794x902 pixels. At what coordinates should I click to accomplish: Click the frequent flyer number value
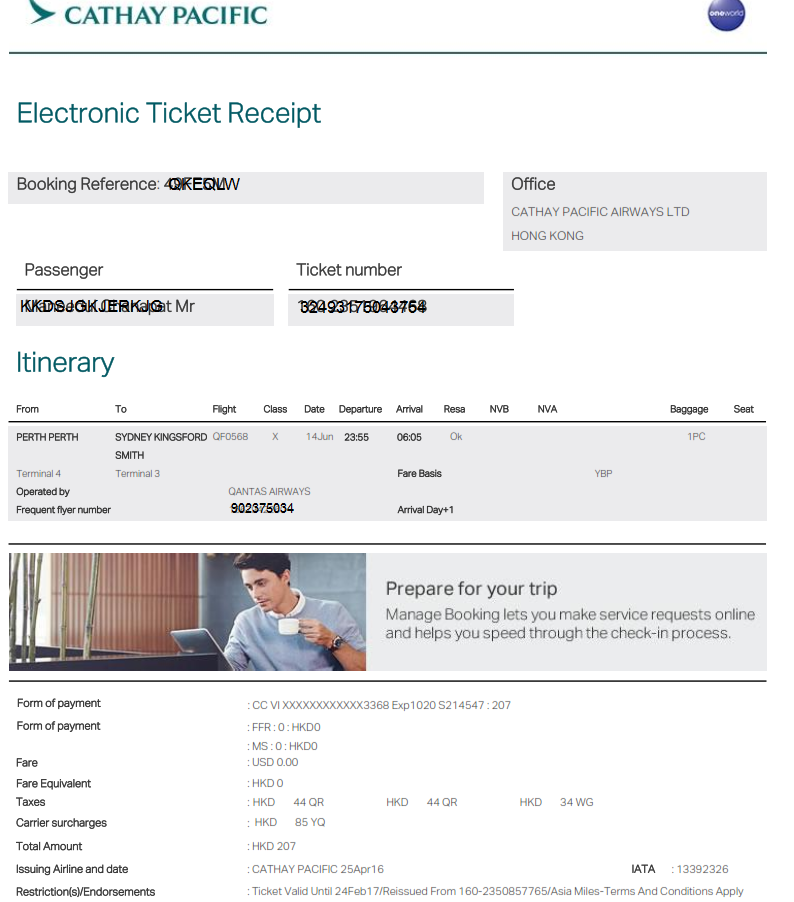(262, 509)
